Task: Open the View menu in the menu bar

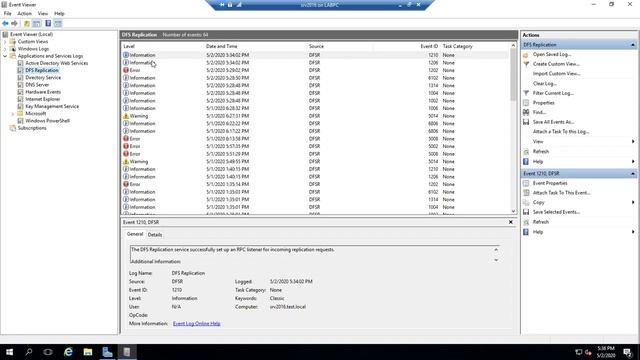Action: click(x=43, y=13)
